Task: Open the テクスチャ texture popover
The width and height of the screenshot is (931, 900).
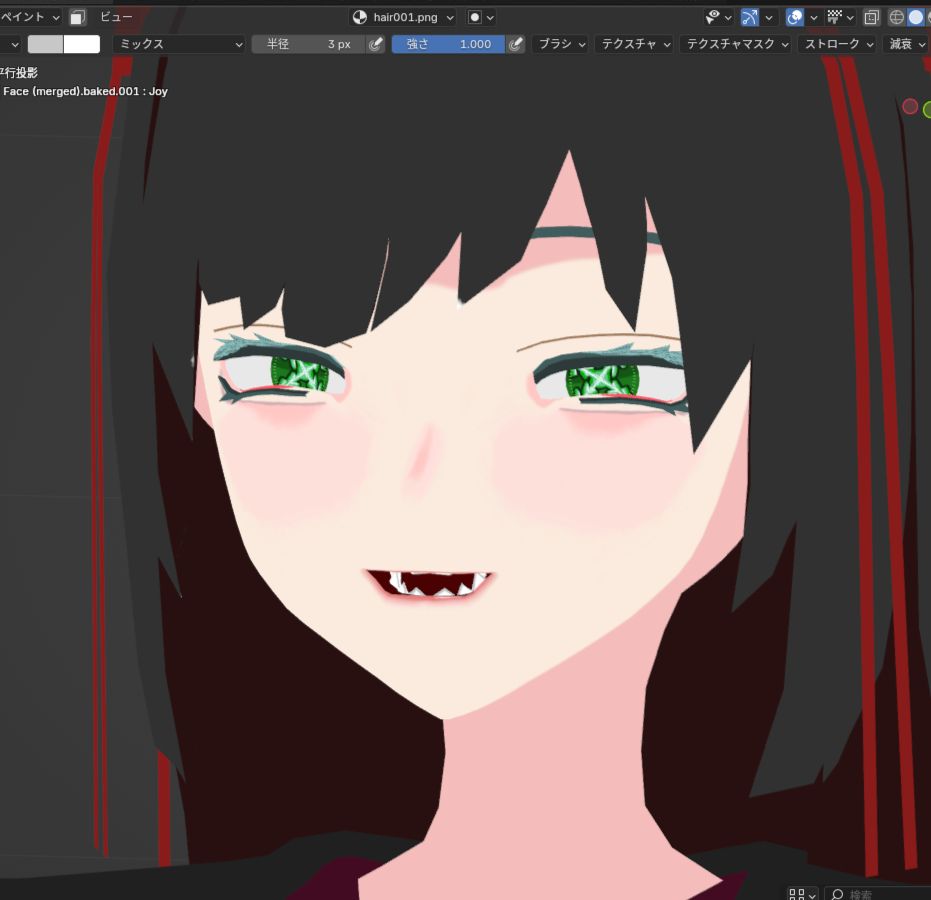Action: [635, 44]
